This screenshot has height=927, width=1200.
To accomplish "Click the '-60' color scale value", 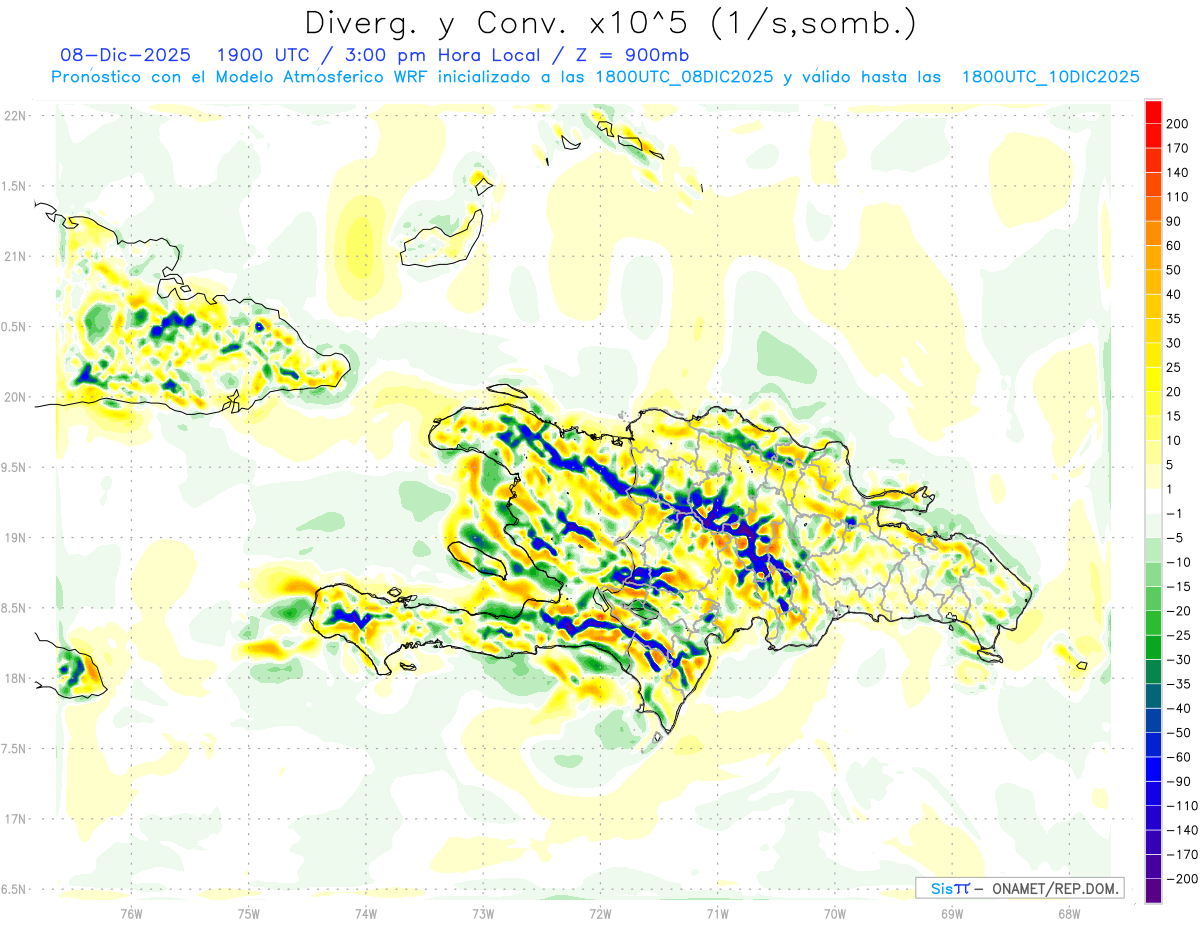I will point(1177,757).
